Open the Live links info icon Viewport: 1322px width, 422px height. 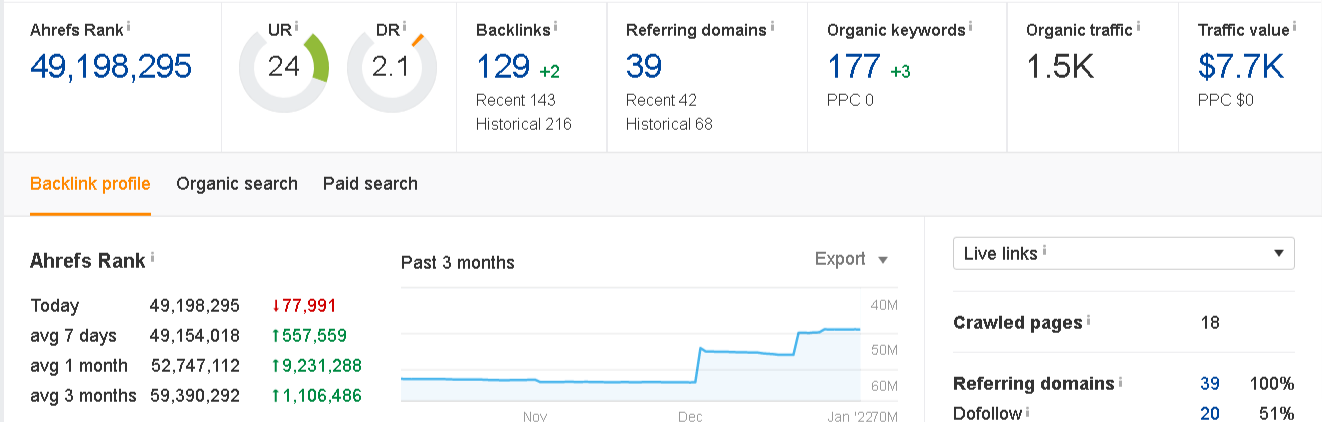coord(1044,251)
